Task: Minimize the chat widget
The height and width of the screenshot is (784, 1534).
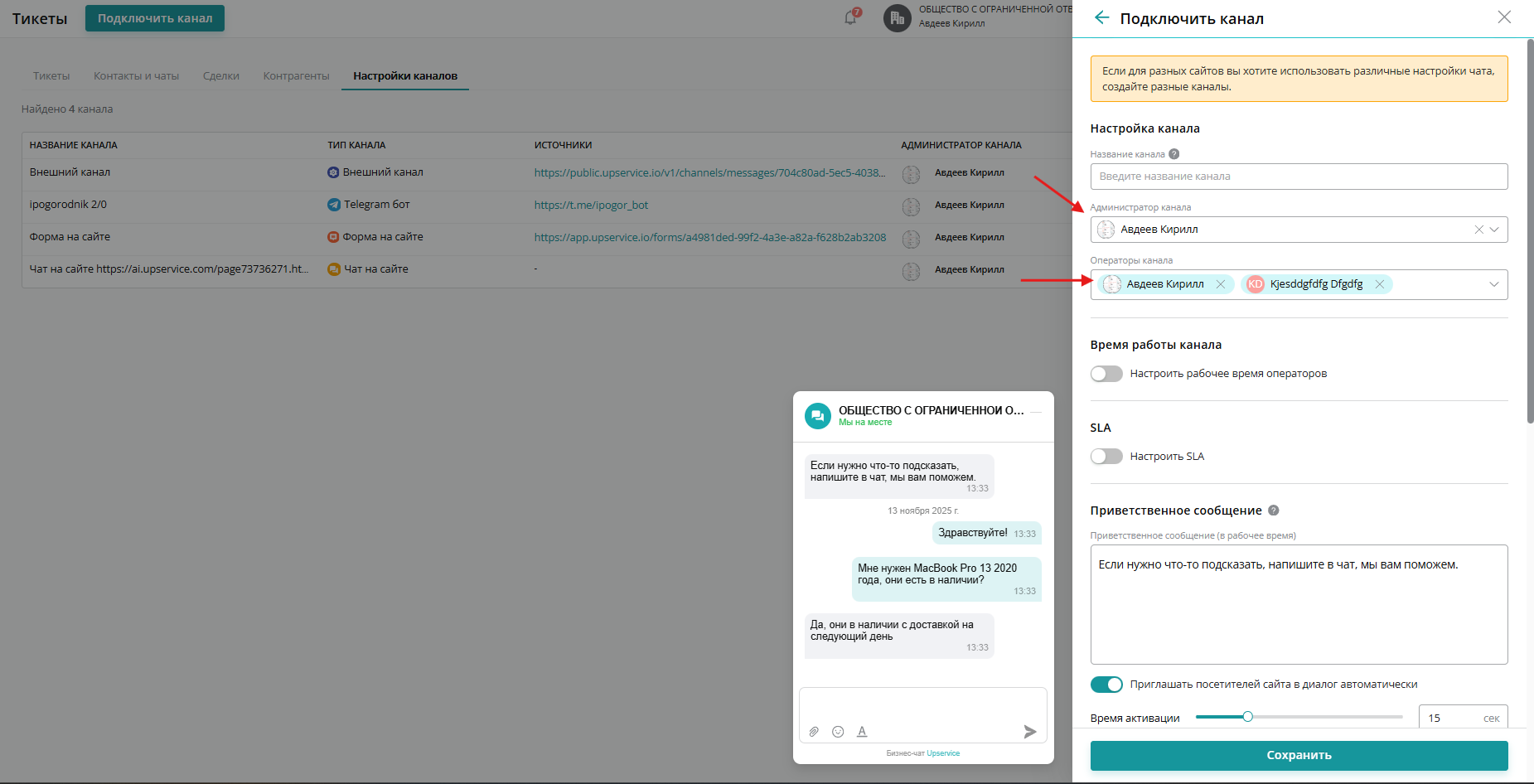Action: click(1037, 412)
